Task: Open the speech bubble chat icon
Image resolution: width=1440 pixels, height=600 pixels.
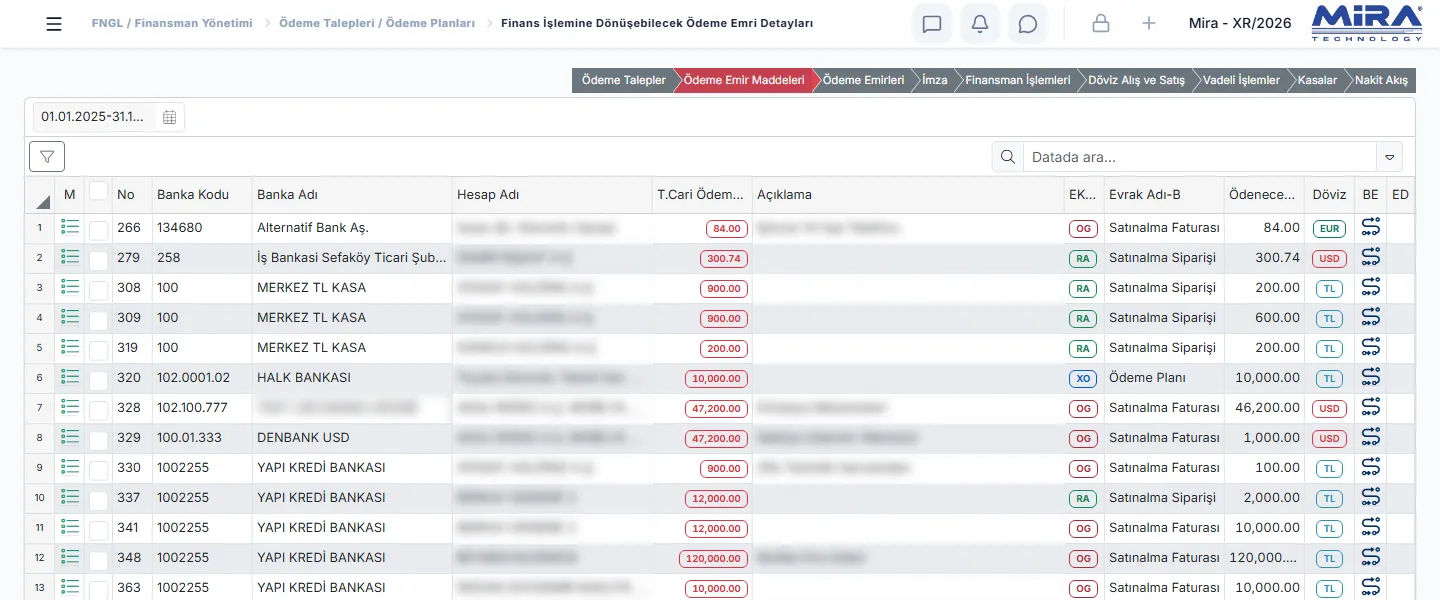Action: [x=1028, y=23]
